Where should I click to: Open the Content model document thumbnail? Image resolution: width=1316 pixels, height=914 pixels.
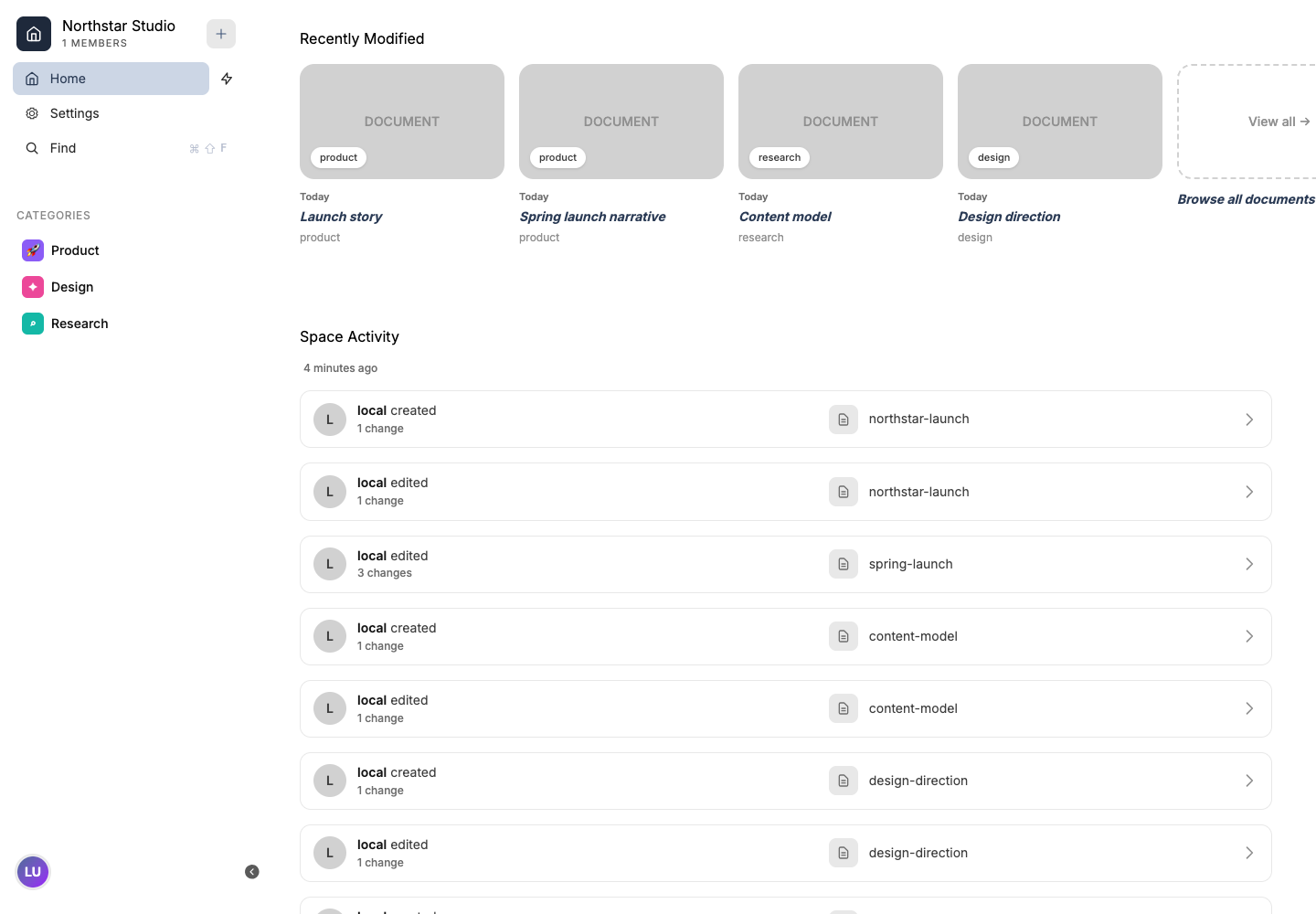841,122
